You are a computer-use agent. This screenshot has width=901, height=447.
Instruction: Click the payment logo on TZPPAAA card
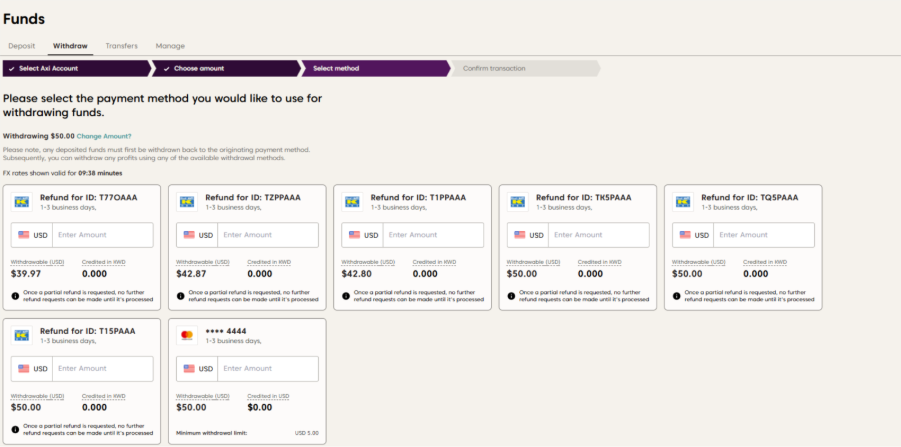[187, 201]
